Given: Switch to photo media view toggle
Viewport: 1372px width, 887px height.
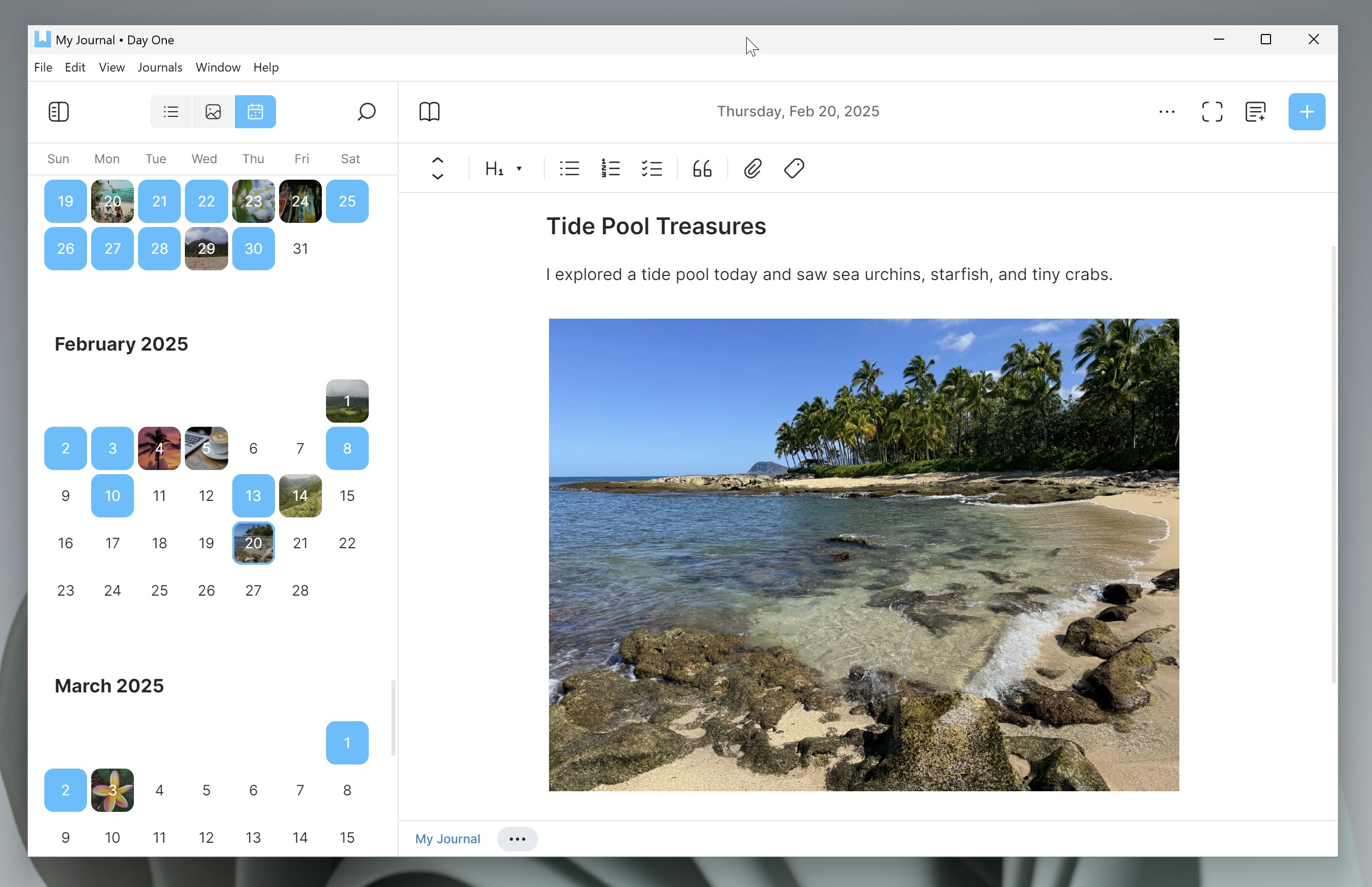Looking at the screenshot, I should [x=213, y=111].
